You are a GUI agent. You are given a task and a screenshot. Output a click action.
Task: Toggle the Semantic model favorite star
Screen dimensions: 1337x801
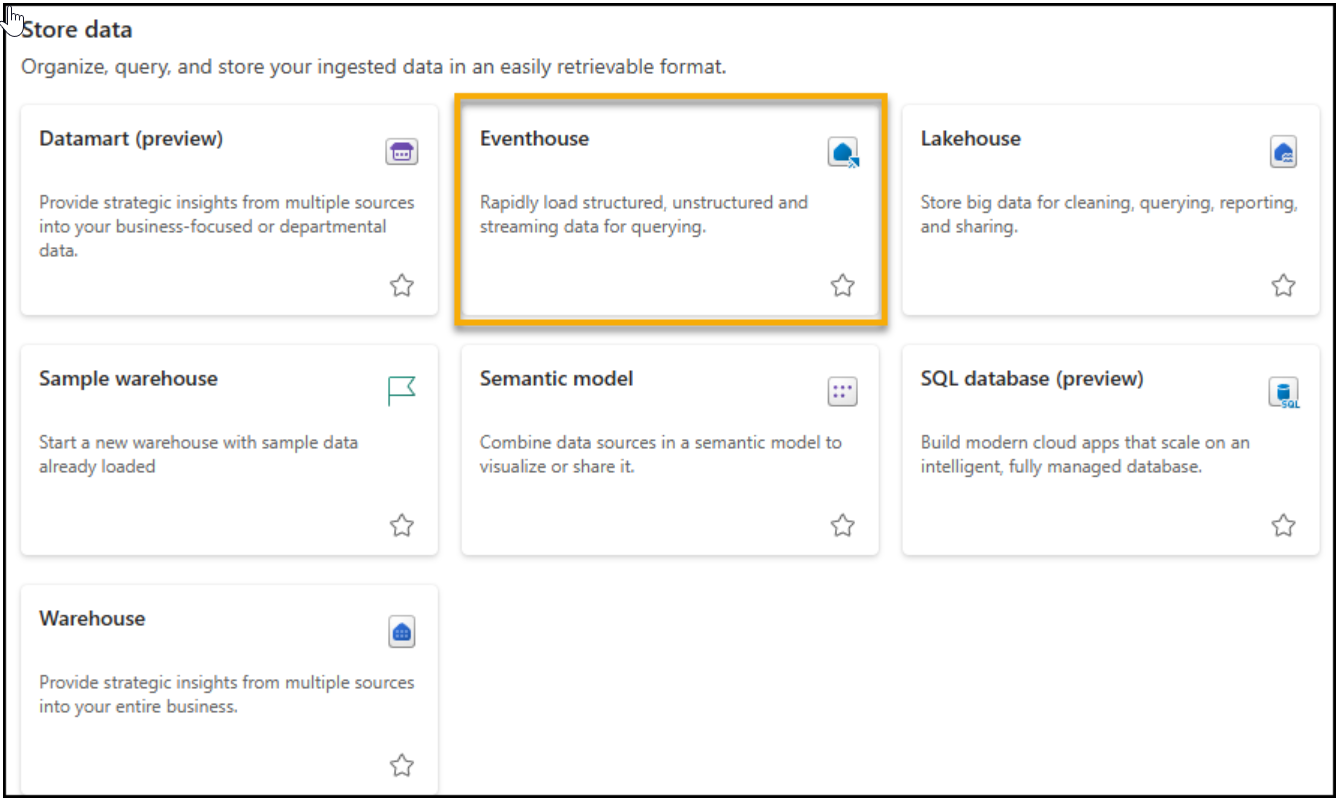[843, 525]
